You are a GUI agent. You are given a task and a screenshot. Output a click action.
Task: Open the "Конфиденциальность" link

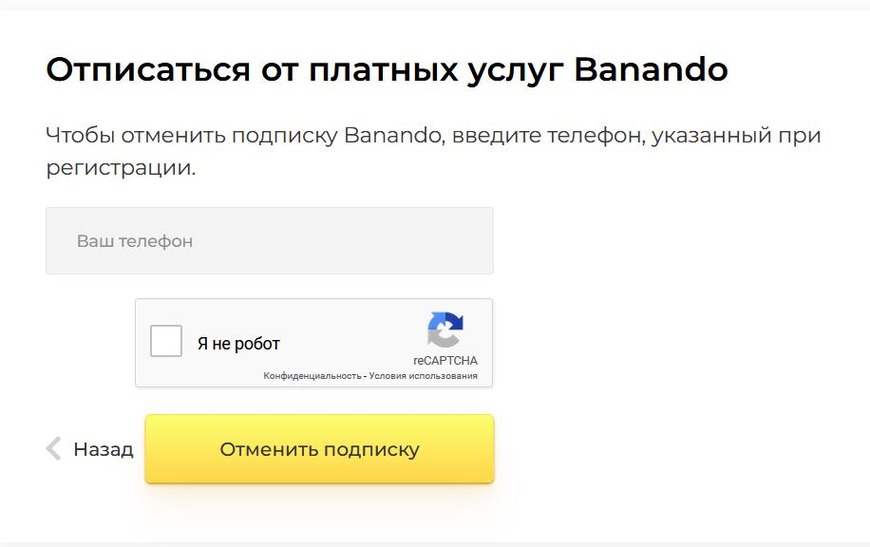pyautogui.click(x=312, y=376)
